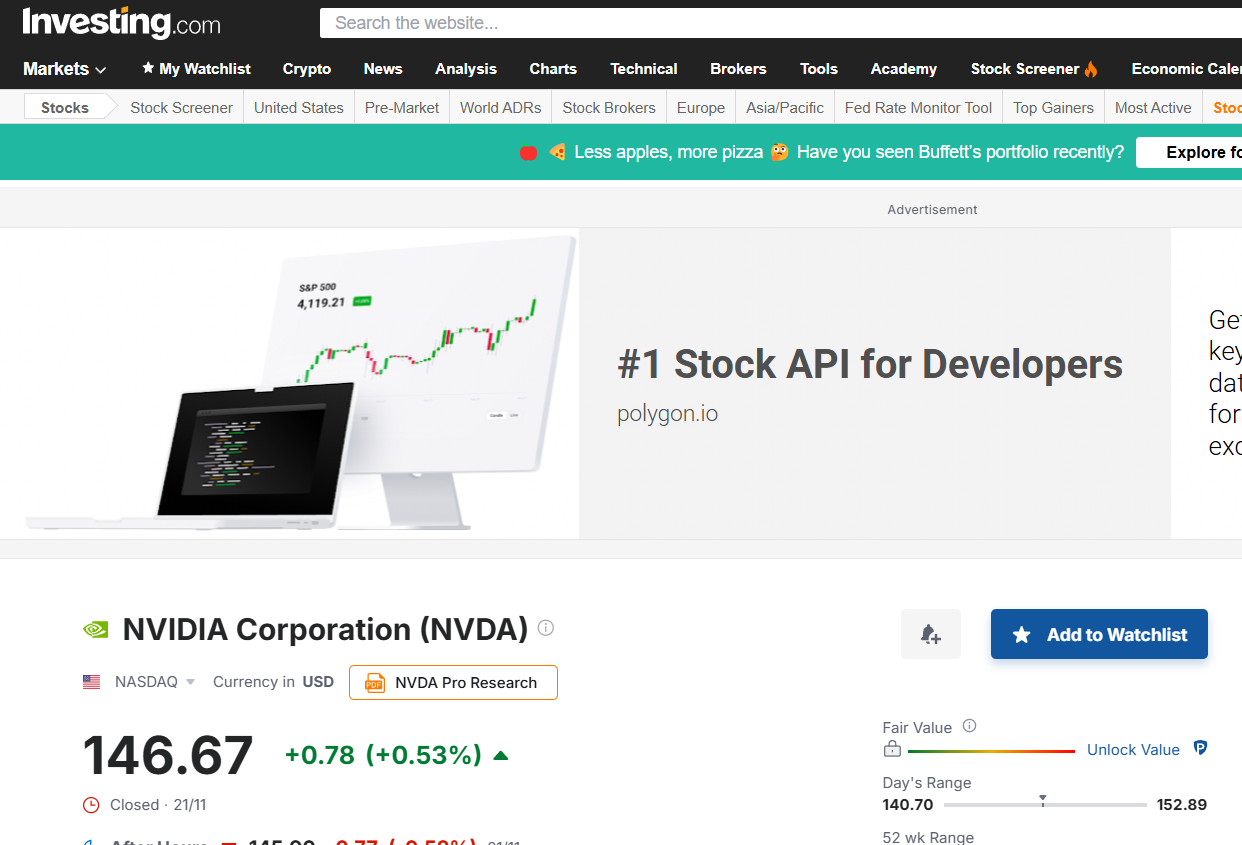Select the Stocks breadcrumb tab
1242x845 pixels.
65,108
